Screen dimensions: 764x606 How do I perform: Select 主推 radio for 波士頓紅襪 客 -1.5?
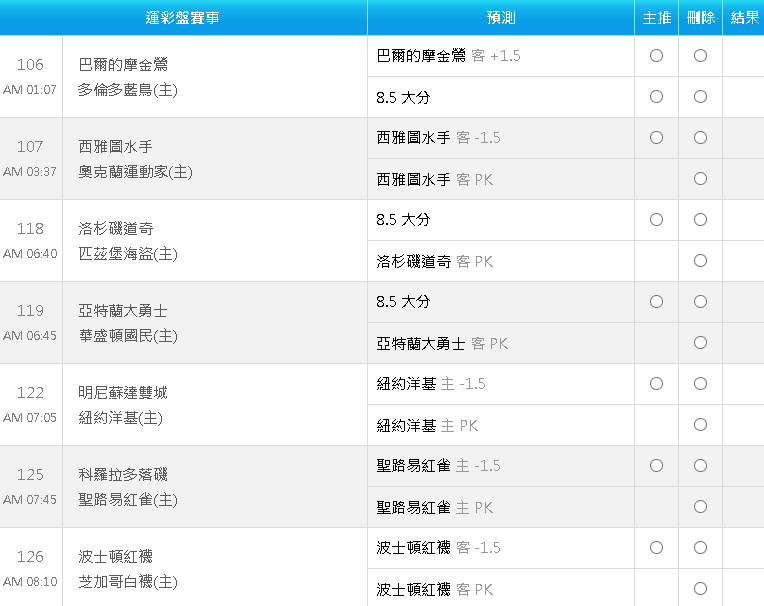coord(656,548)
